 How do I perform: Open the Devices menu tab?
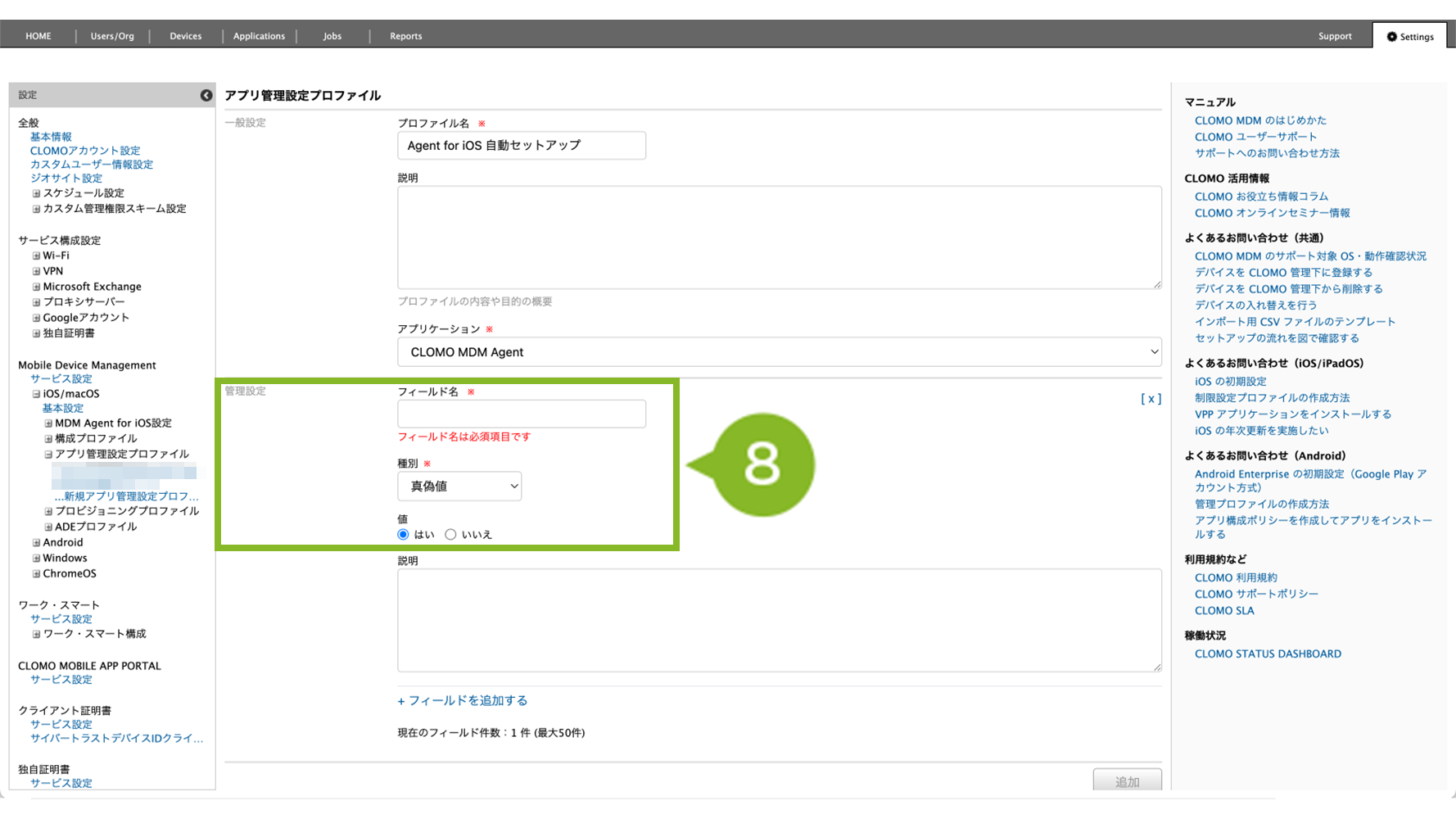(x=185, y=36)
